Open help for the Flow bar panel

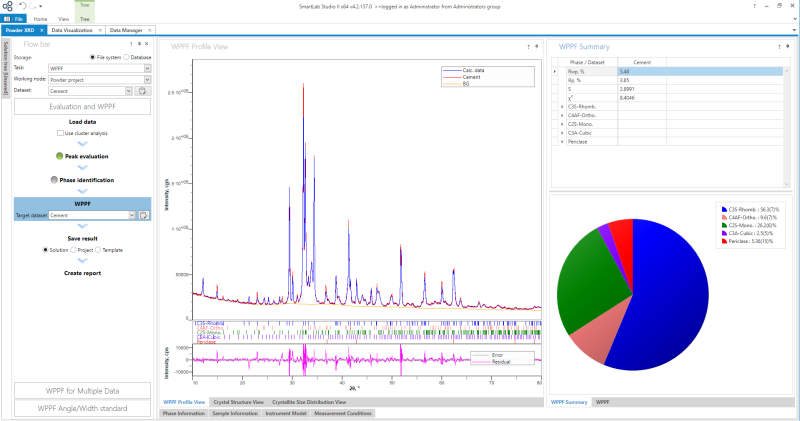click(x=131, y=44)
